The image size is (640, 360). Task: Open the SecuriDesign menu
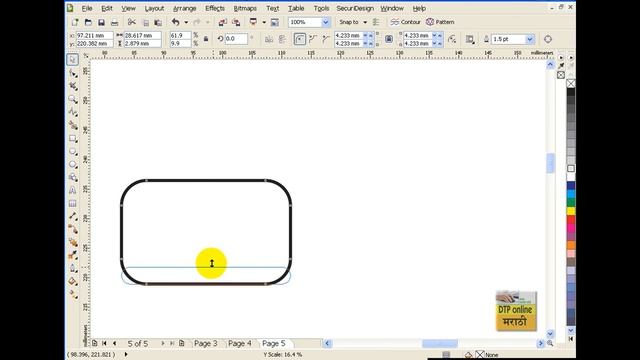click(355, 8)
